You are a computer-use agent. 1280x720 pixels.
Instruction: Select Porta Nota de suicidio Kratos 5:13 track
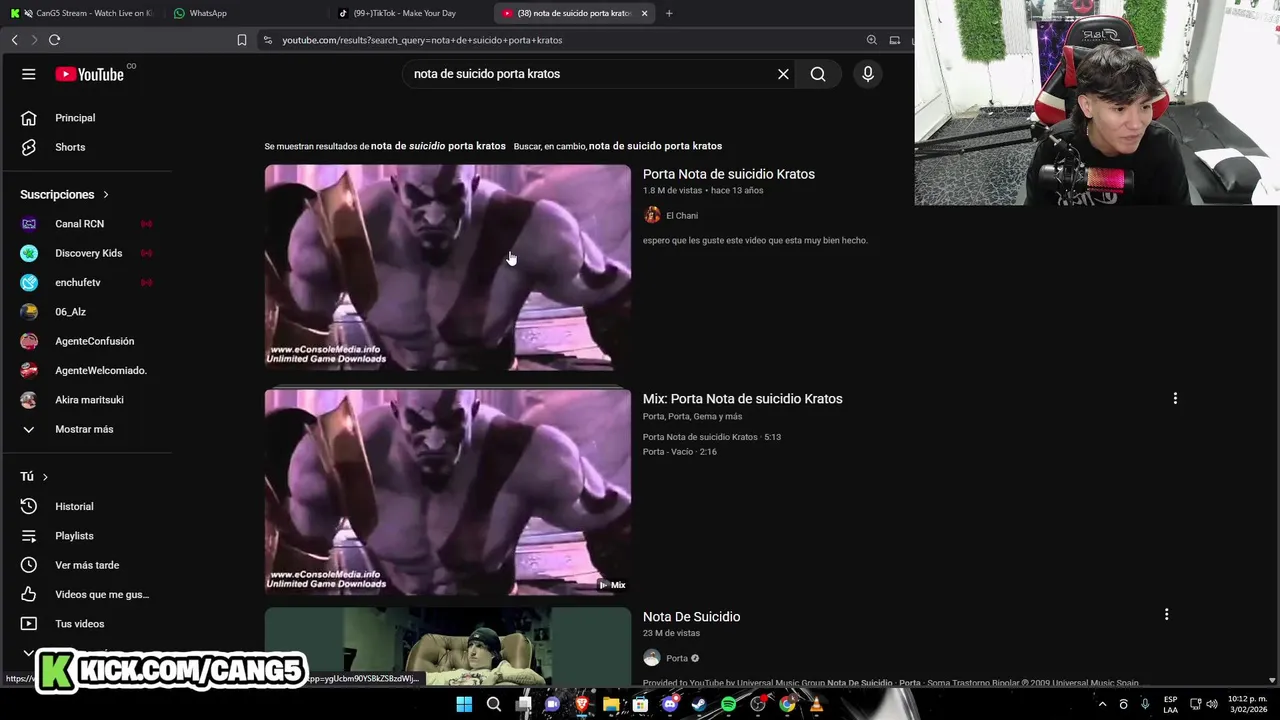[712, 437]
